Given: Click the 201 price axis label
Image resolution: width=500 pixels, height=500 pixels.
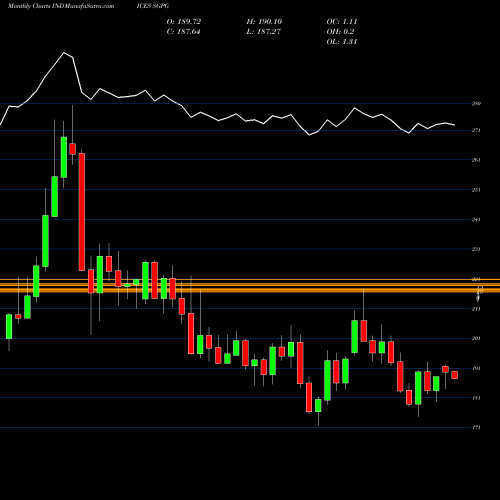Looking at the screenshot, I should 476,338.
